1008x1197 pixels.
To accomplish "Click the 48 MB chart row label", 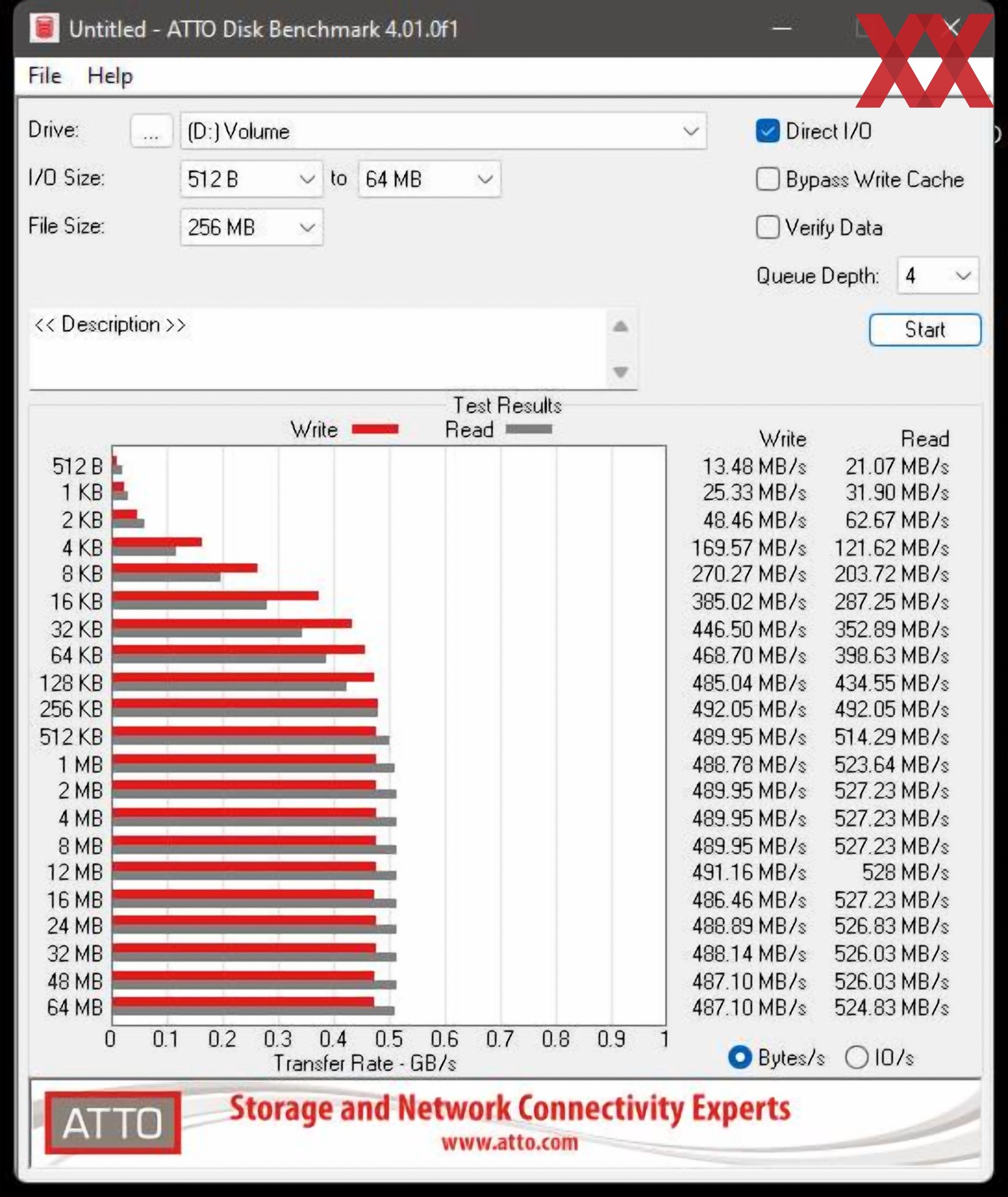I will coord(75,981).
